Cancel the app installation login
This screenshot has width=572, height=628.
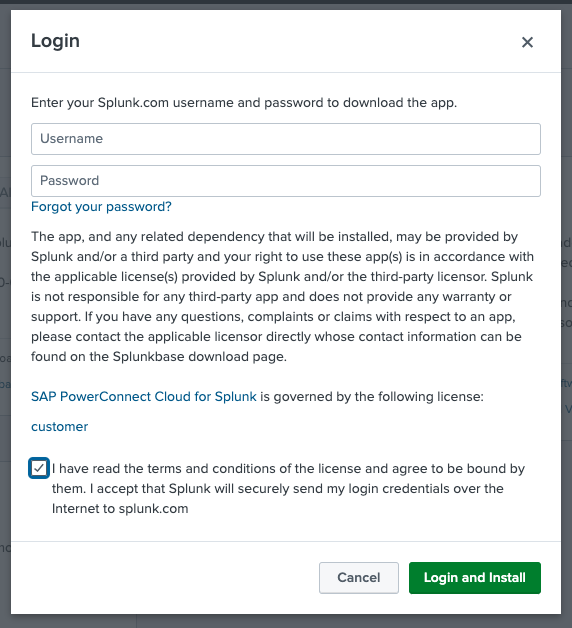[x=359, y=578]
